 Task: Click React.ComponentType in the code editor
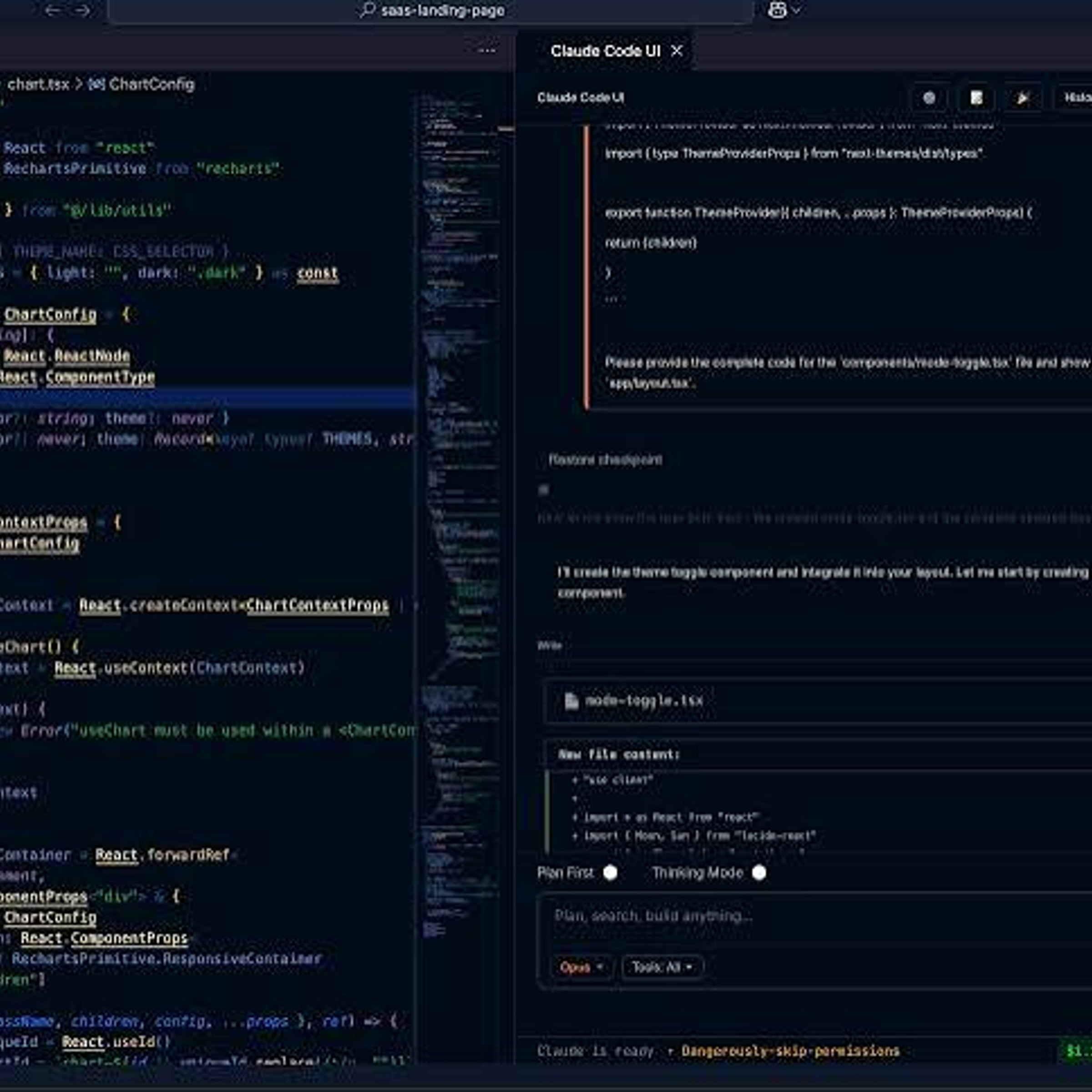coord(77,378)
